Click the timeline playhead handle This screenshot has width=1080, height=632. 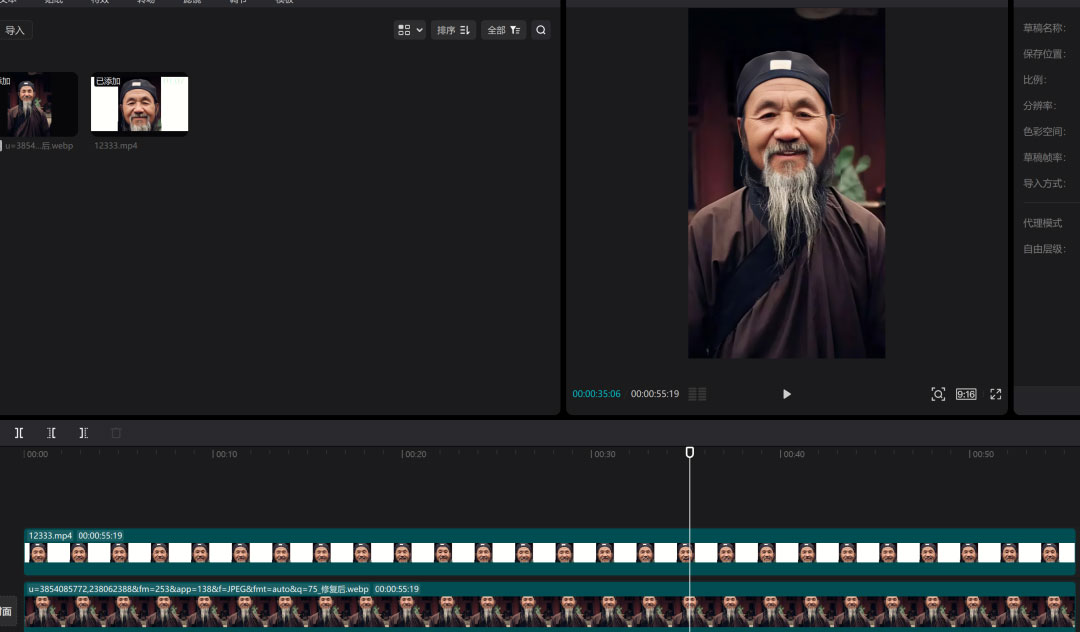[x=689, y=452]
